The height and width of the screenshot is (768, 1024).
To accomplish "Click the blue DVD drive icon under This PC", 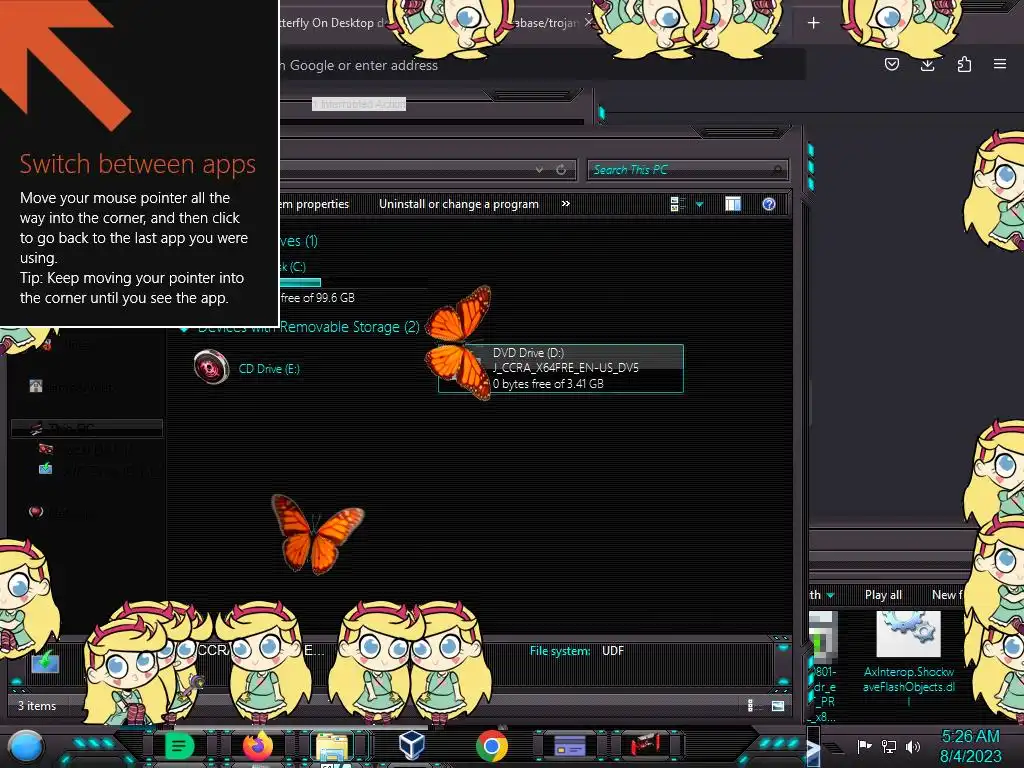I will (x=46, y=469).
